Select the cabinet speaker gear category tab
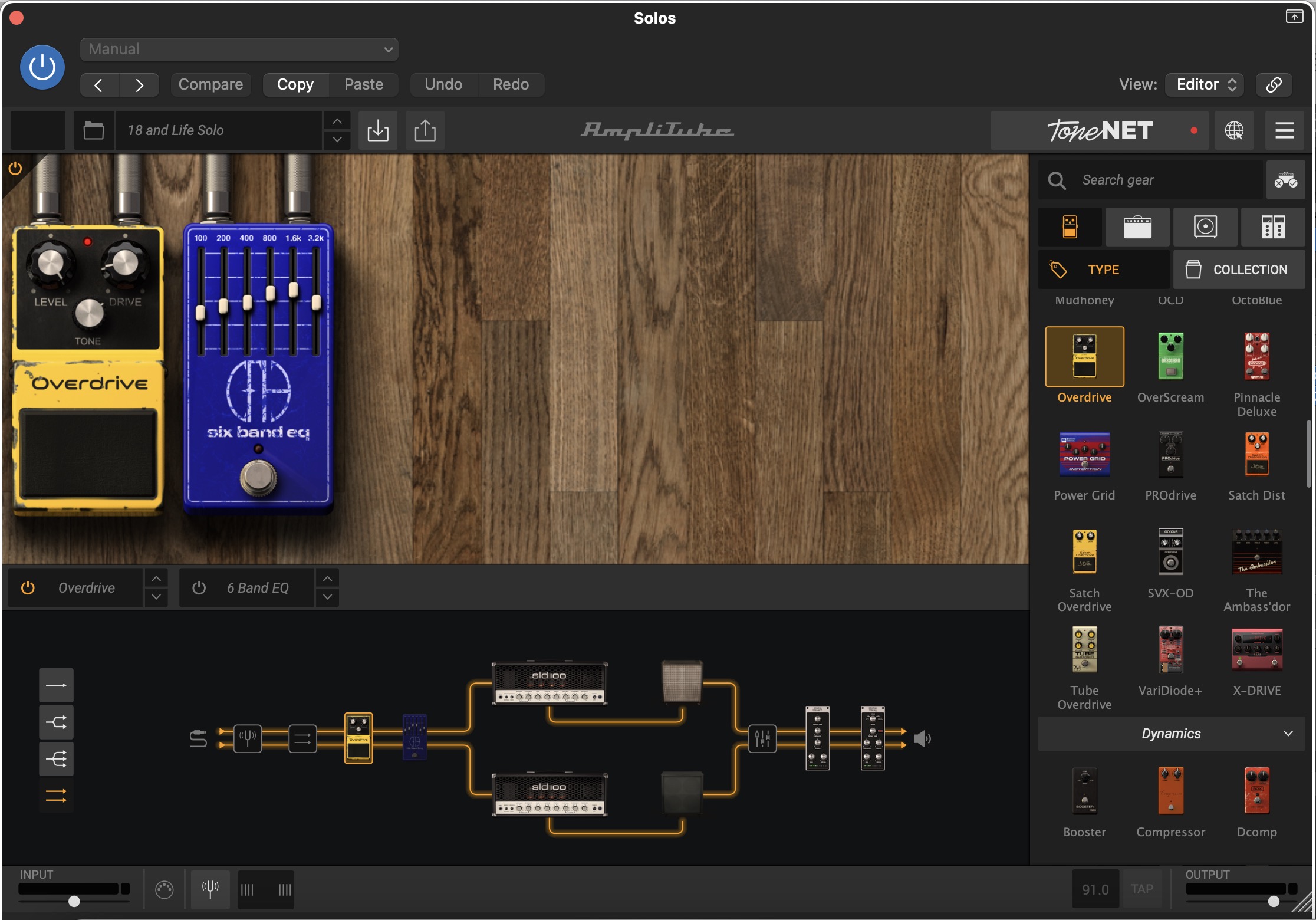The height and width of the screenshot is (920, 1316). pyautogui.click(x=1205, y=227)
